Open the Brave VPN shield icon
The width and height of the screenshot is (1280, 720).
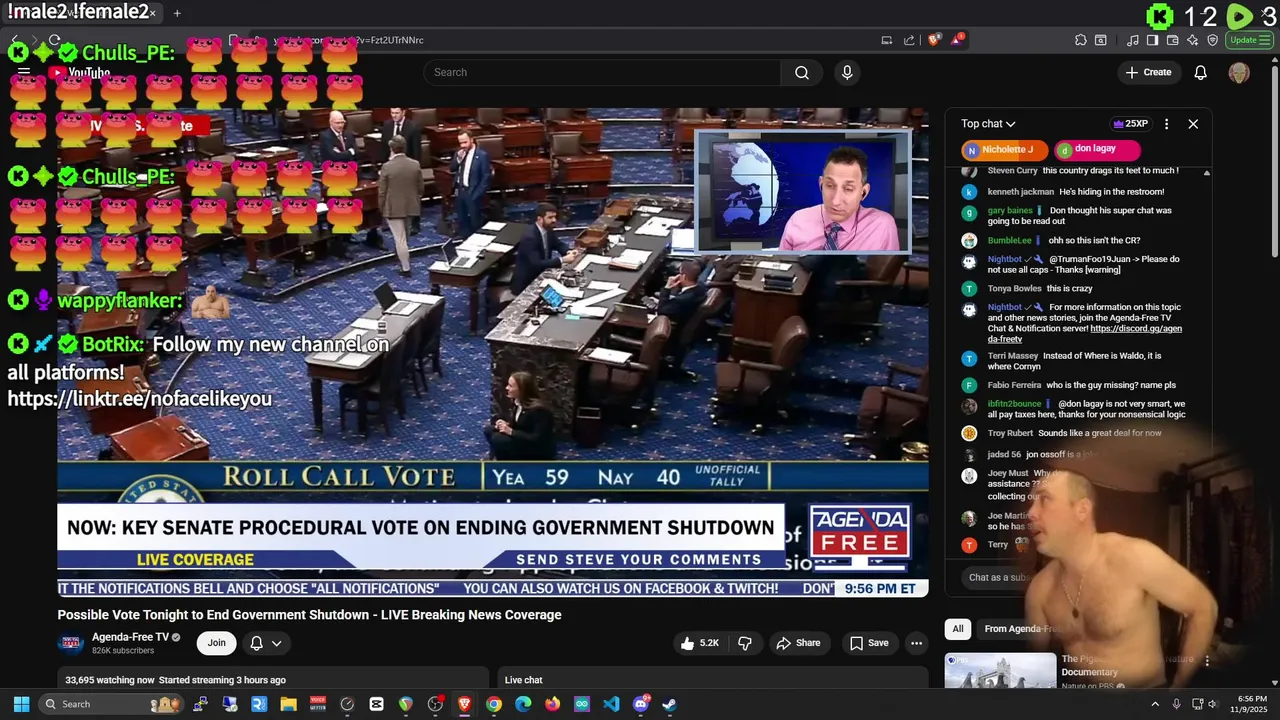click(x=1212, y=40)
